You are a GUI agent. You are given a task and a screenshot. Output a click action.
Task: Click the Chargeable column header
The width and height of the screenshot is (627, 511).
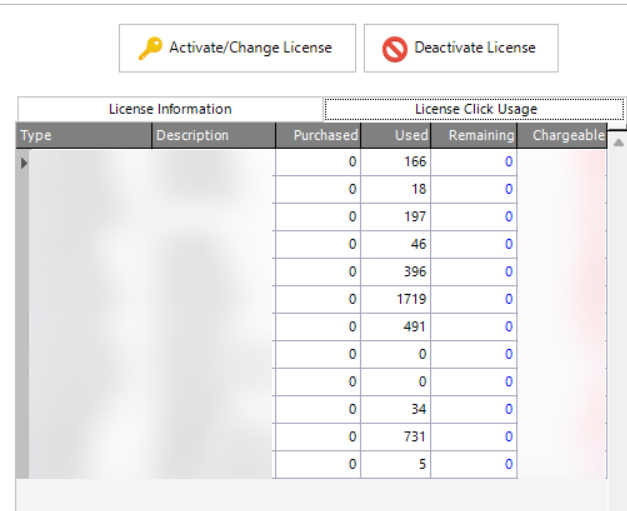point(562,135)
